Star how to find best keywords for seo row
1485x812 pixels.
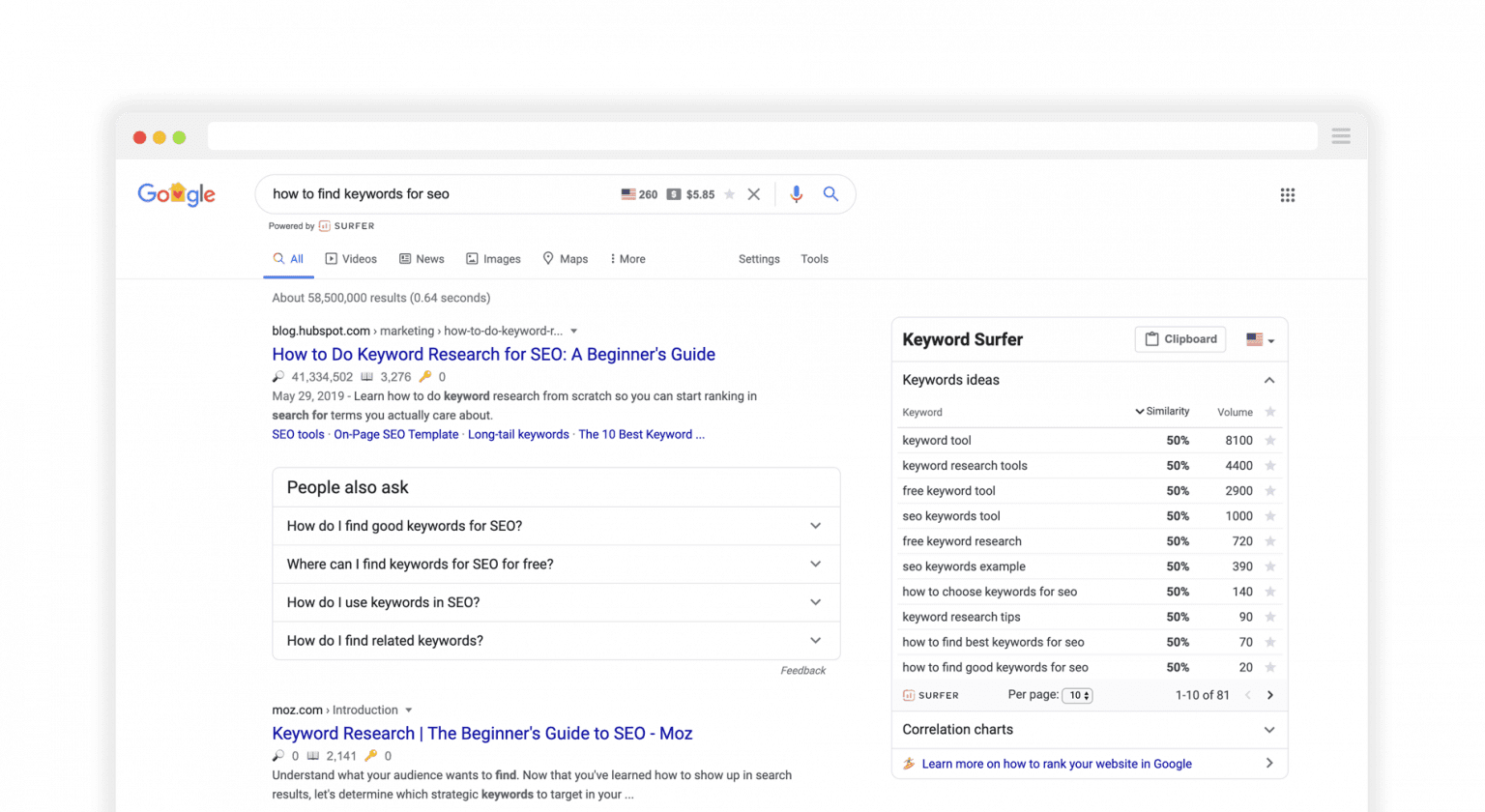1270,642
